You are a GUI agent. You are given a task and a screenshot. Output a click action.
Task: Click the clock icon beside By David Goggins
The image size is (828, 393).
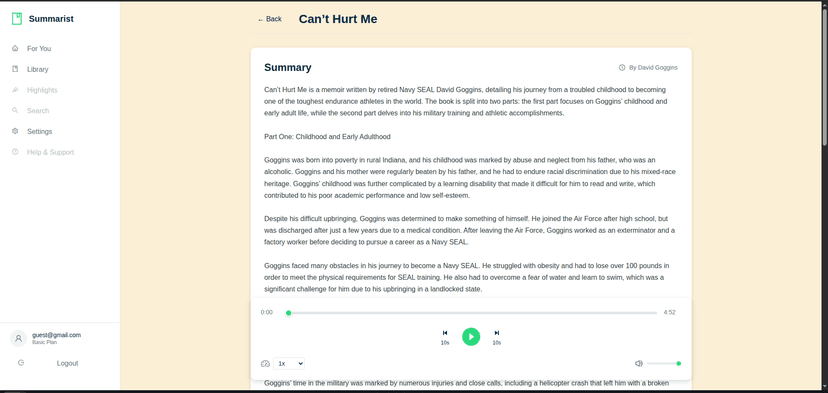[622, 68]
